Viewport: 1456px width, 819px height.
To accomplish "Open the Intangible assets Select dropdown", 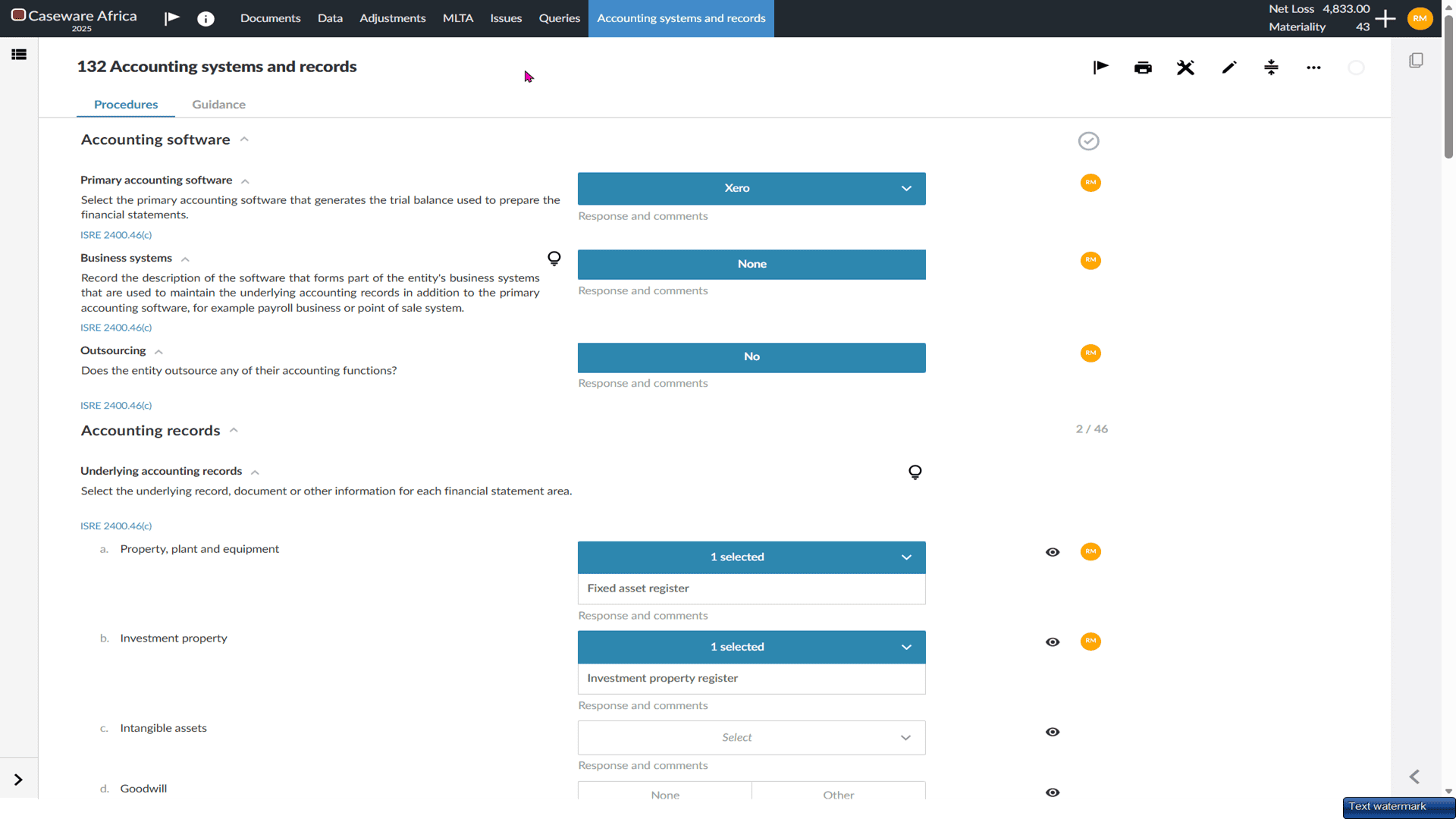I will click(752, 738).
